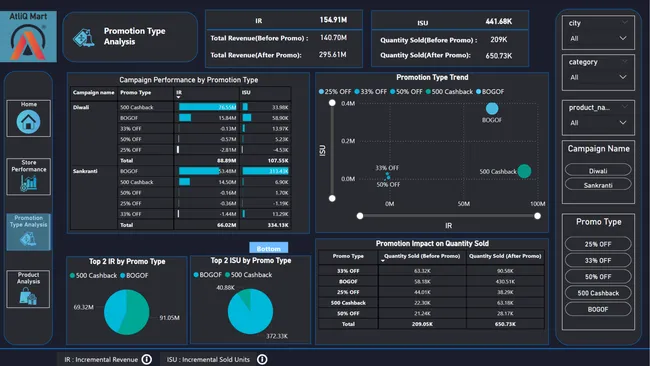Open Product Analysis shopping bag icon
The image size is (650, 366).
coord(28,296)
